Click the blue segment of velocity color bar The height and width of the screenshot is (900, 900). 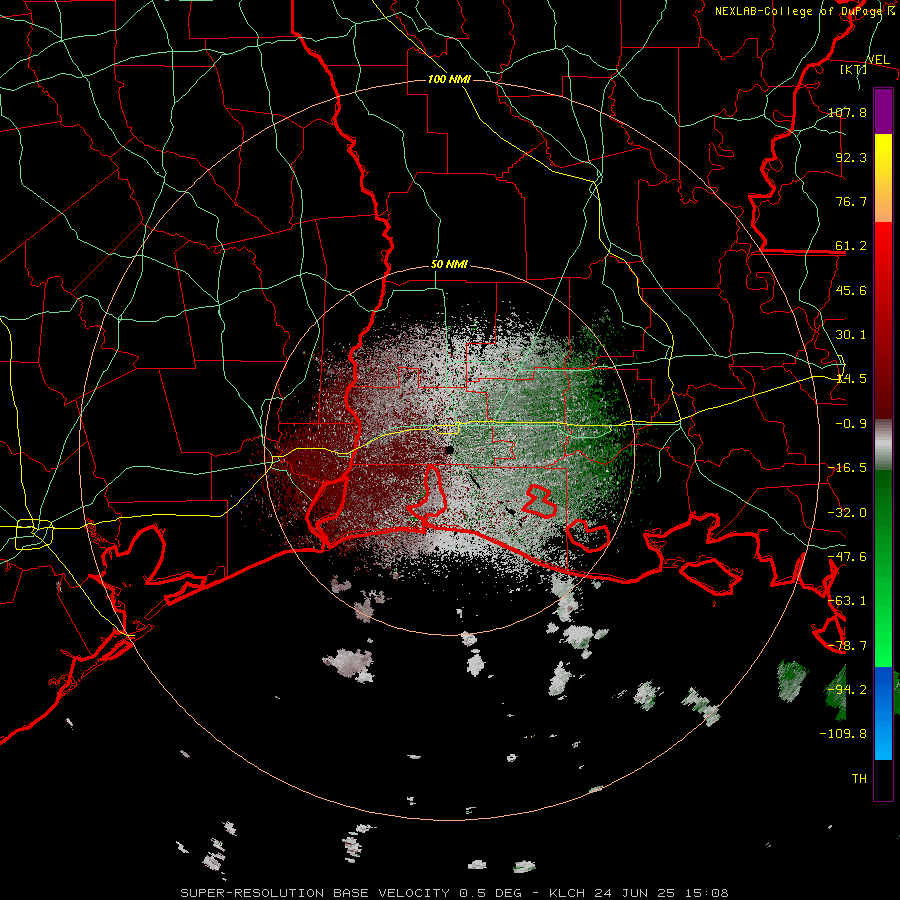pyautogui.click(x=883, y=713)
